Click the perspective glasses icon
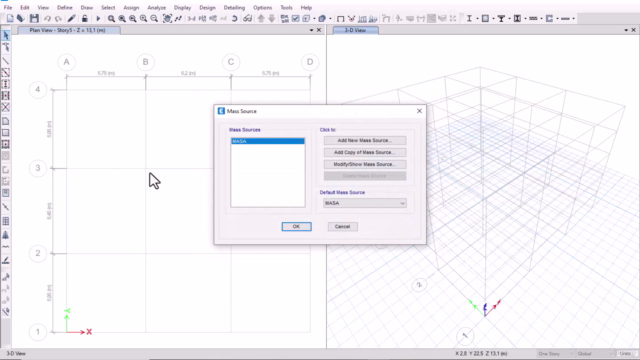The height and width of the screenshot is (360, 640). click(247, 18)
